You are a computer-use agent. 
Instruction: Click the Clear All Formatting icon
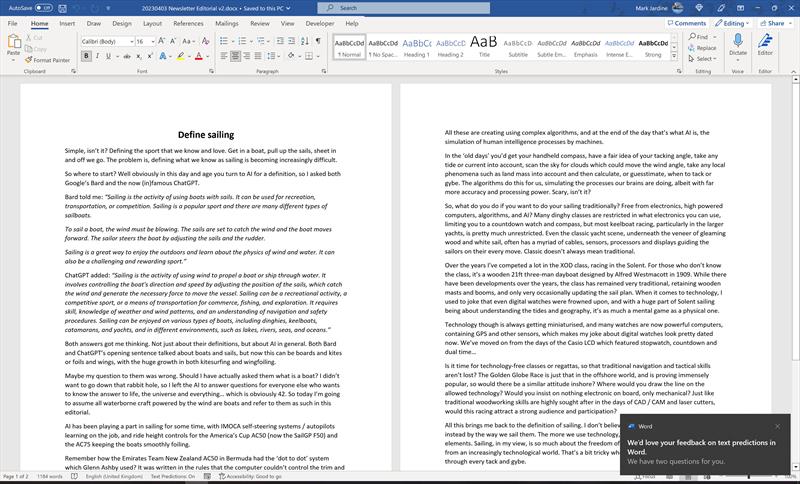pos(206,41)
